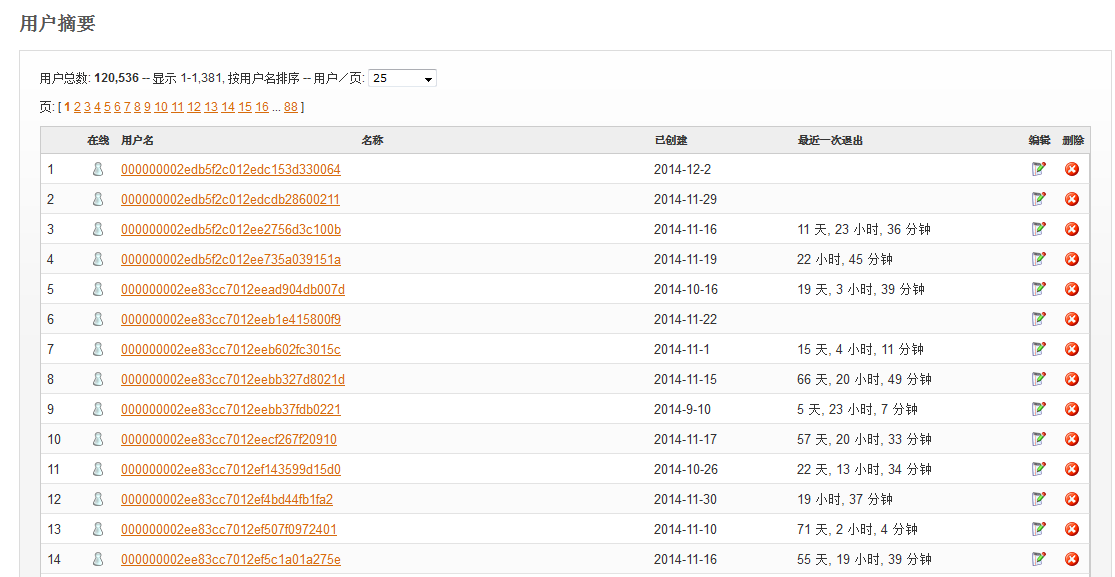Edit user ending in 735a039151a
Viewport: 1115px width, 577px height.
pyautogui.click(x=1039, y=258)
